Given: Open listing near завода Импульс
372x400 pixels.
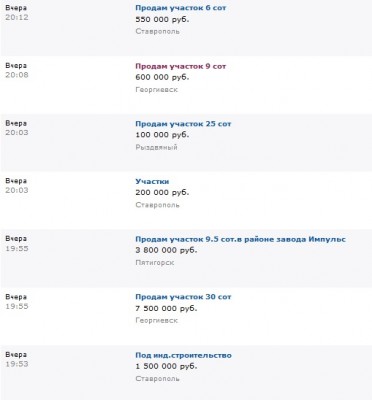Looking at the screenshot, I should [x=240, y=239].
